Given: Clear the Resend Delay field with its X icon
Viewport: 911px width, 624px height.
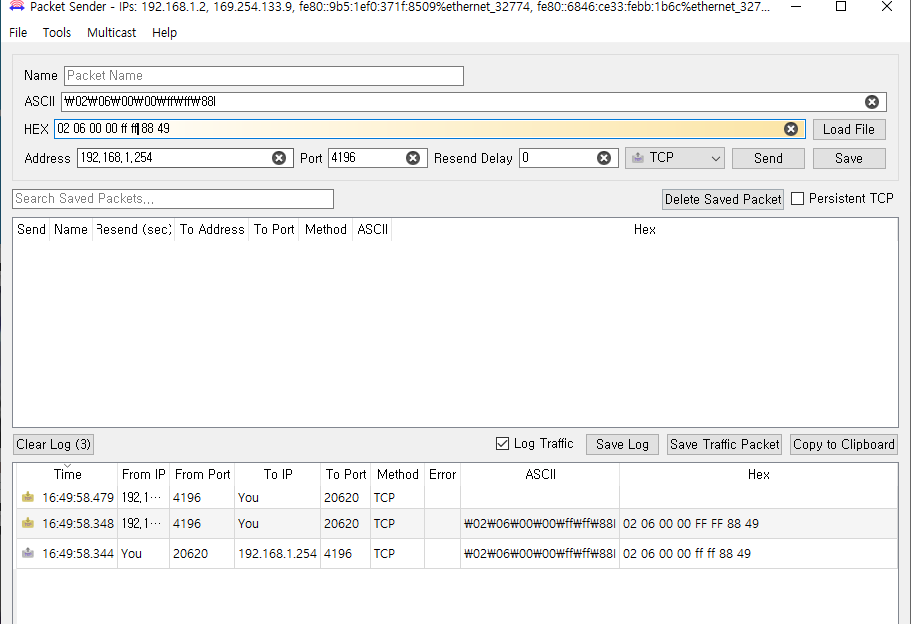Looking at the screenshot, I should (604, 158).
